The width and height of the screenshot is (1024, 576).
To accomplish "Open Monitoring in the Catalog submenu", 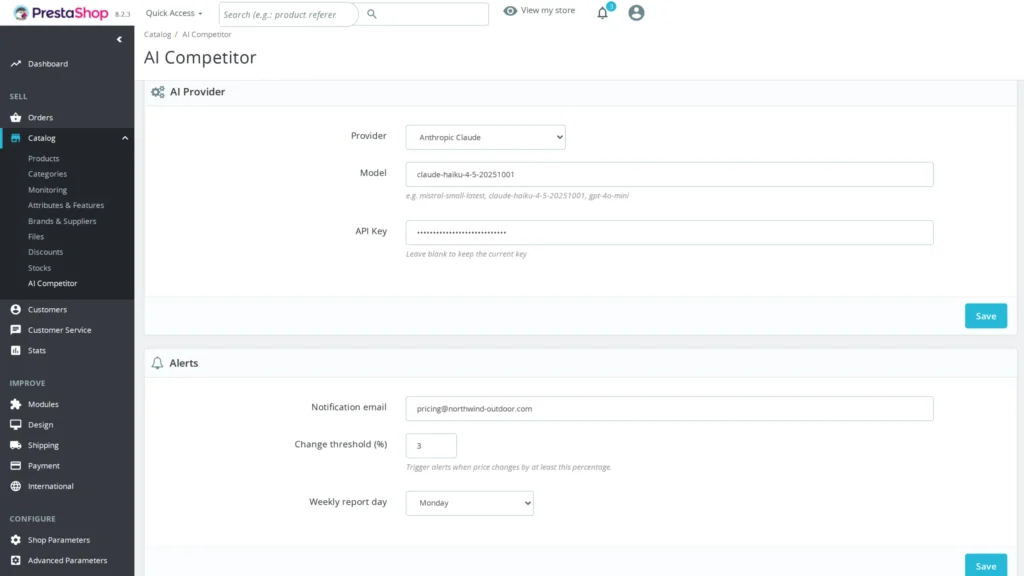I will [48, 190].
